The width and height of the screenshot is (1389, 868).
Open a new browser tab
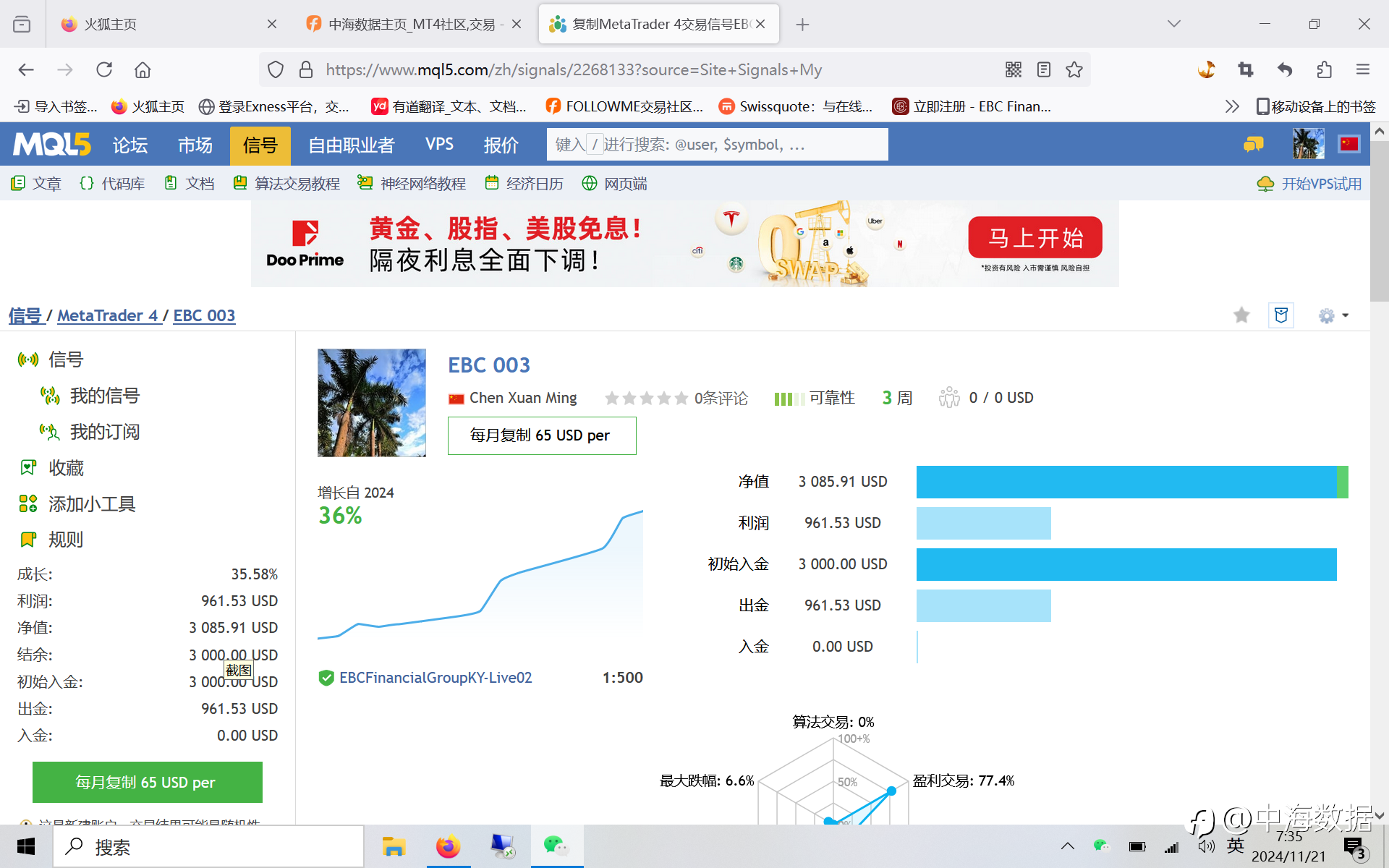[x=802, y=25]
